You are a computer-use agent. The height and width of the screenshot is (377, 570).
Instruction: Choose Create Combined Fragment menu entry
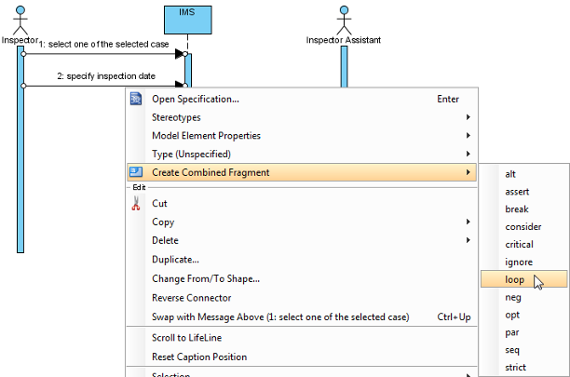[302, 172]
